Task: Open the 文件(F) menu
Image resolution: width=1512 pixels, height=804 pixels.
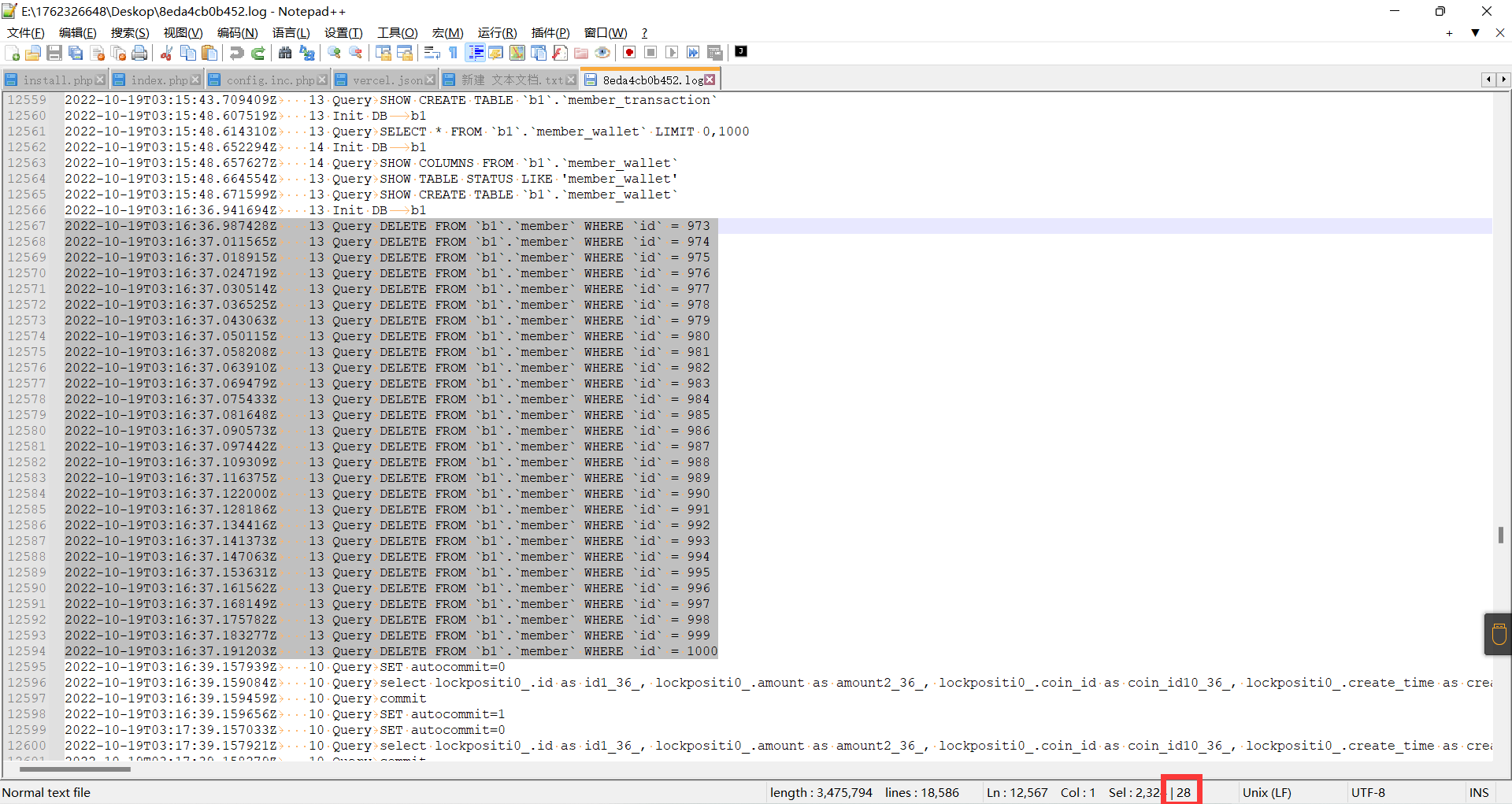Action: (x=26, y=33)
